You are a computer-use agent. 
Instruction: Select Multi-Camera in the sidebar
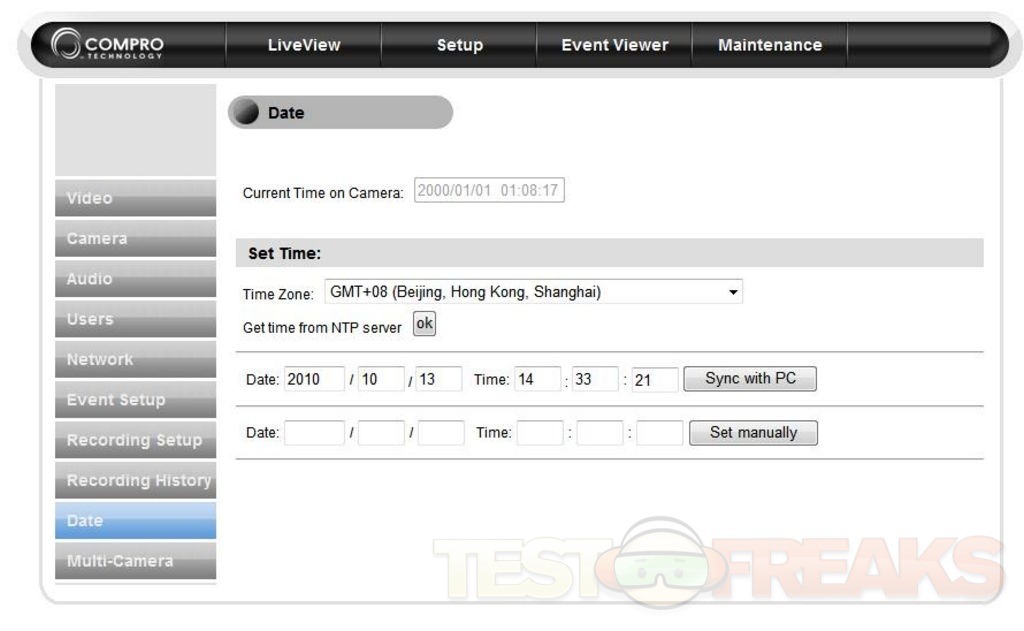[x=135, y=561]
